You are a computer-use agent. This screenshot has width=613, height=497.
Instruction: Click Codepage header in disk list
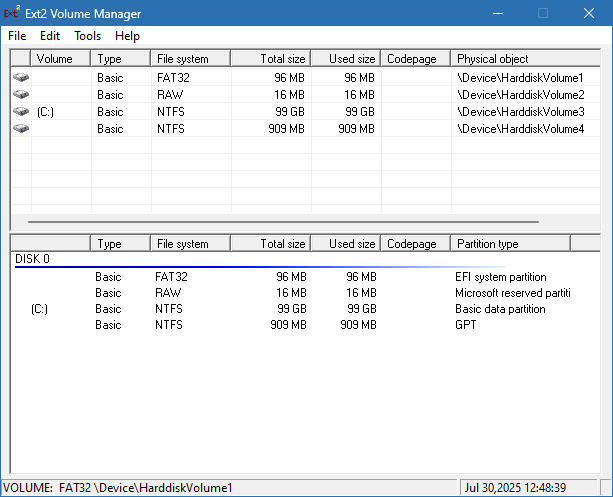click(x=416, y=244)
